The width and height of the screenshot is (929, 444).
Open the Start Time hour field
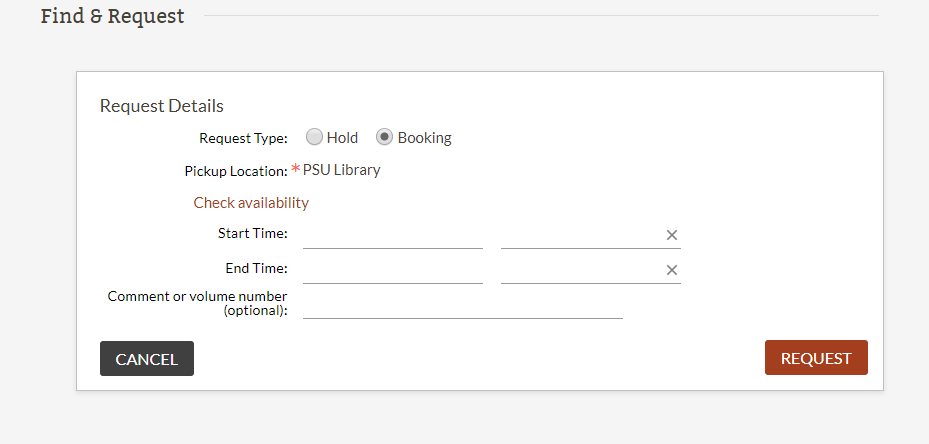coord(582,235)
